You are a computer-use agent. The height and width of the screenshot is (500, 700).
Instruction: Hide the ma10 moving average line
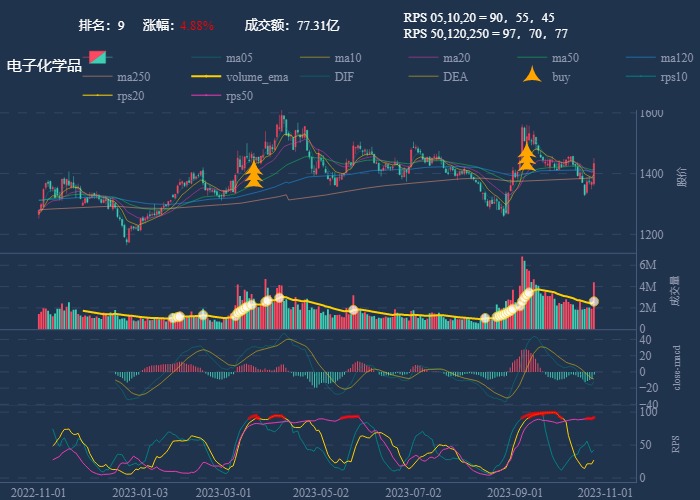[x=347, y=58]
